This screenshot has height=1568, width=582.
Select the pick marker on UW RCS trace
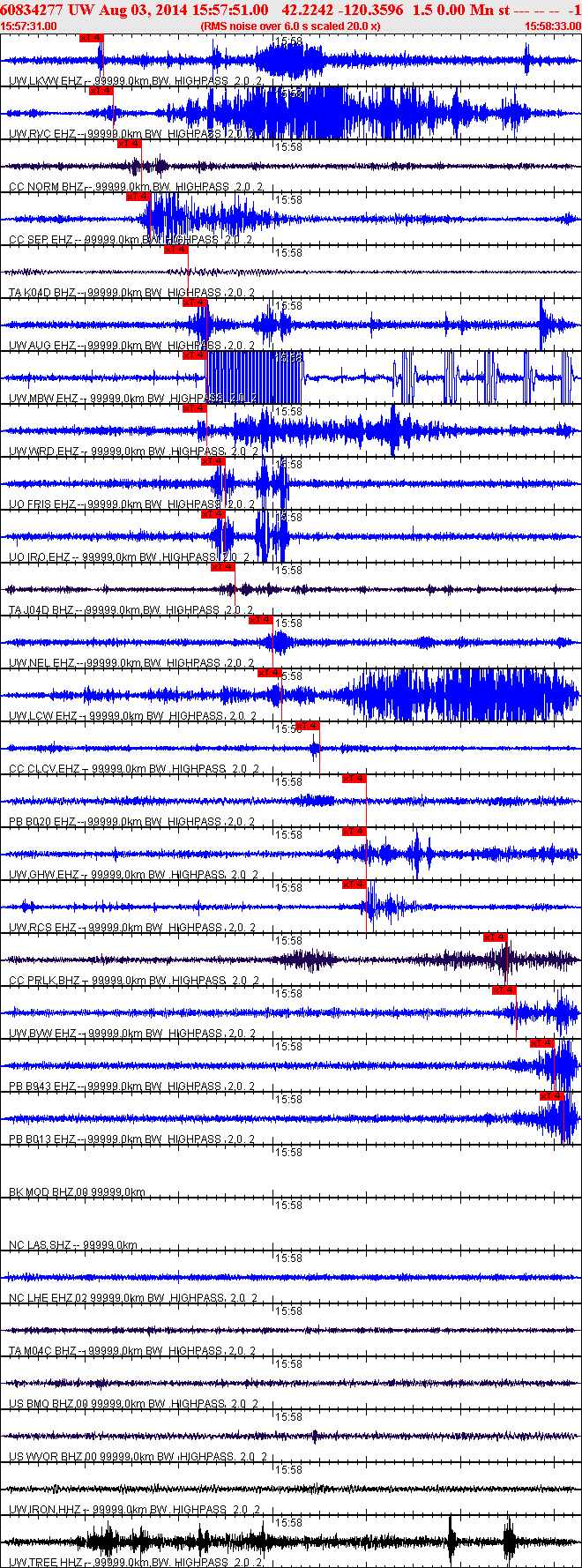pos(354,885)
